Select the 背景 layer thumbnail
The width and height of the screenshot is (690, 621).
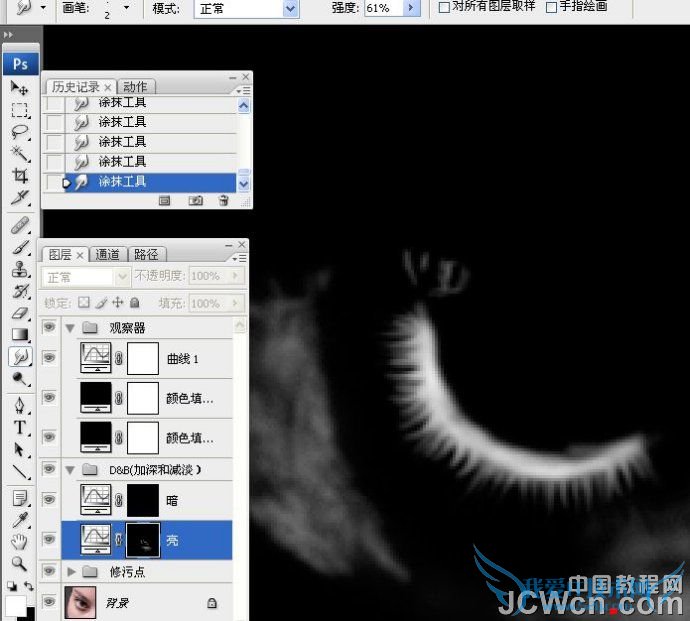(80, 602)
